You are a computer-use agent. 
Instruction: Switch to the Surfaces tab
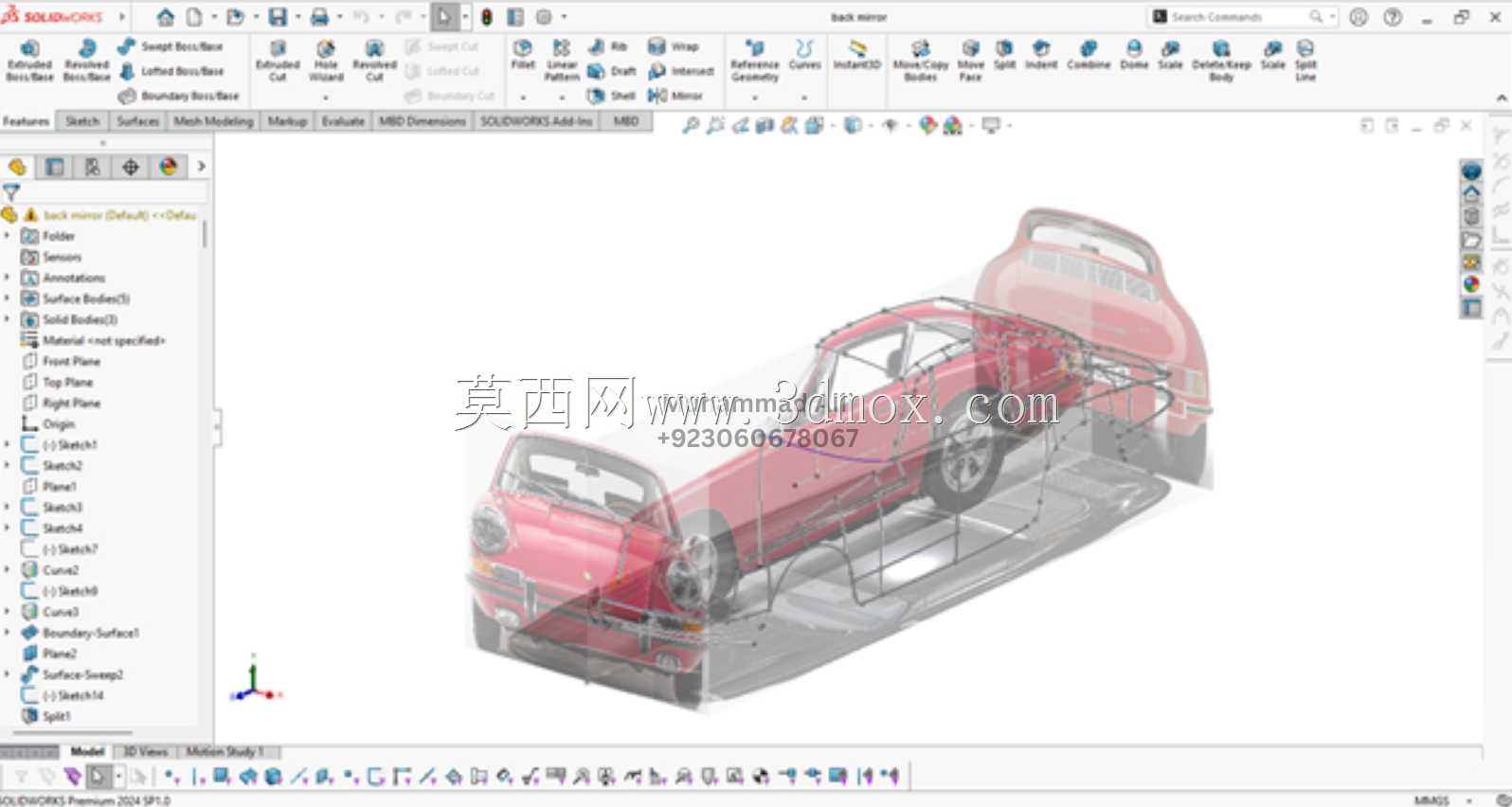[138, 121]
